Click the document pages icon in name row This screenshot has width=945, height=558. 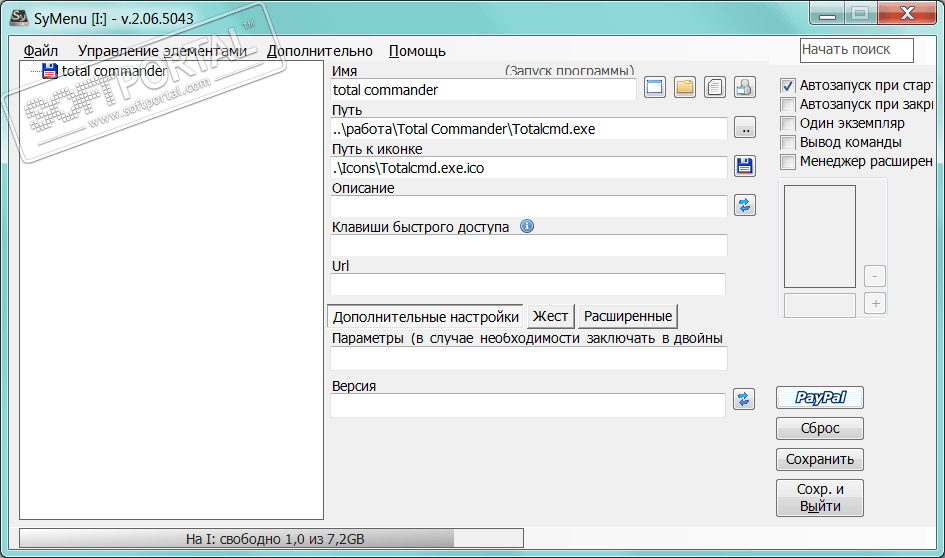[715, 87]
